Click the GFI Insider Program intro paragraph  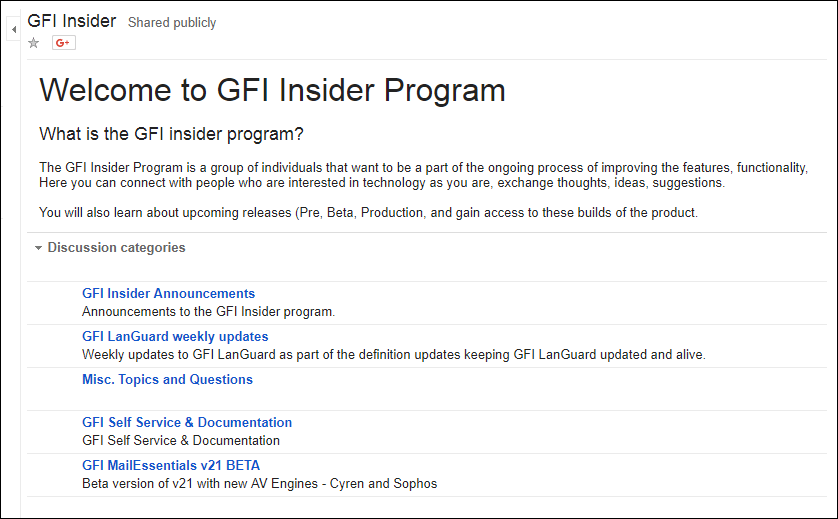423,175
